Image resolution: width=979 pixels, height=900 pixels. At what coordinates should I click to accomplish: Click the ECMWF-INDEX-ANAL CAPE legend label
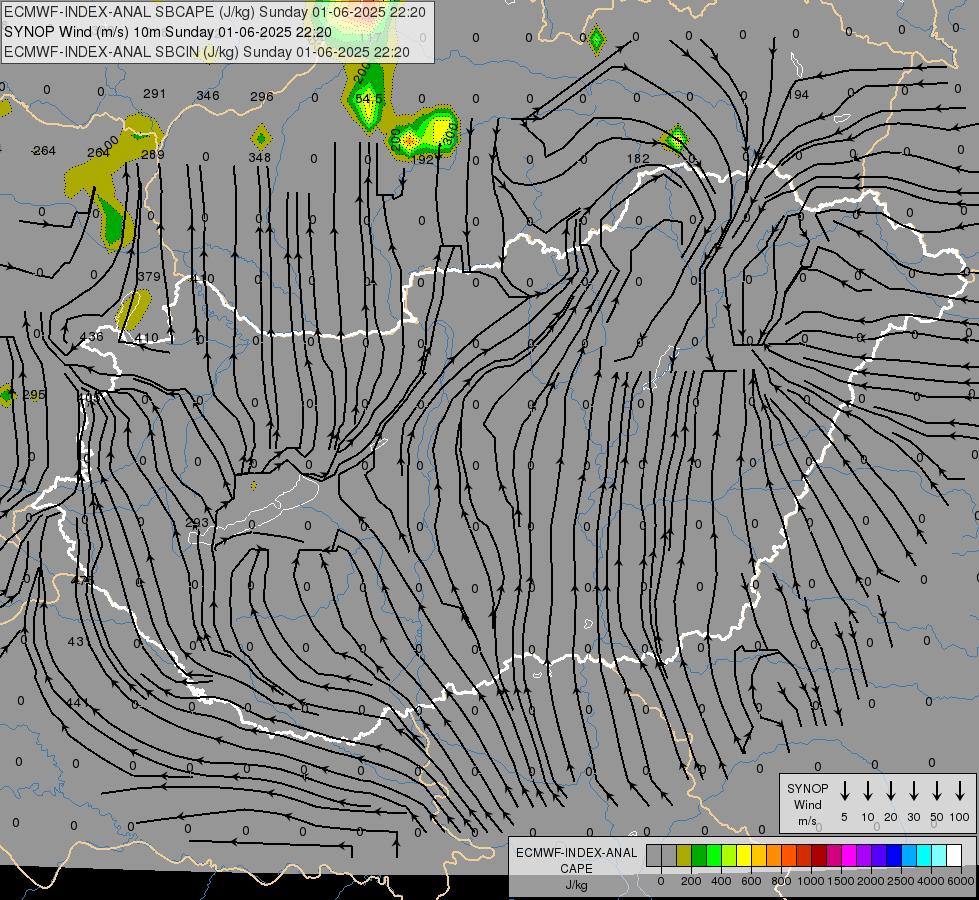576,861
